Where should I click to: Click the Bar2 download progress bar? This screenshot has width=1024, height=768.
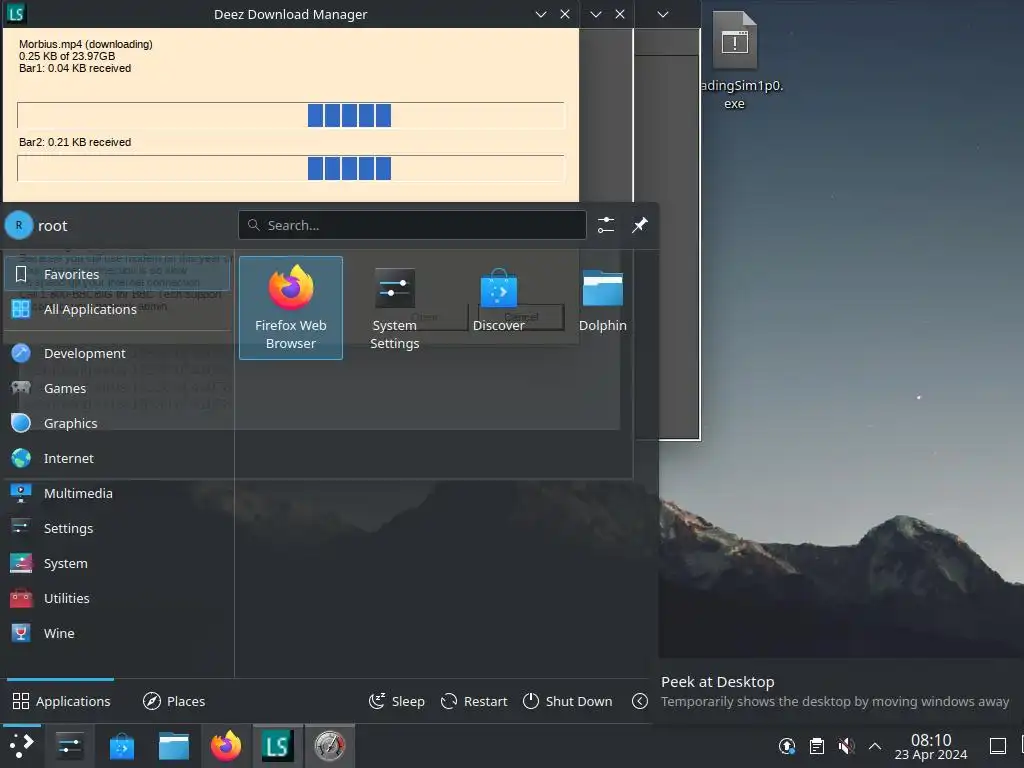pyautogui.click(x=291, y=168)
